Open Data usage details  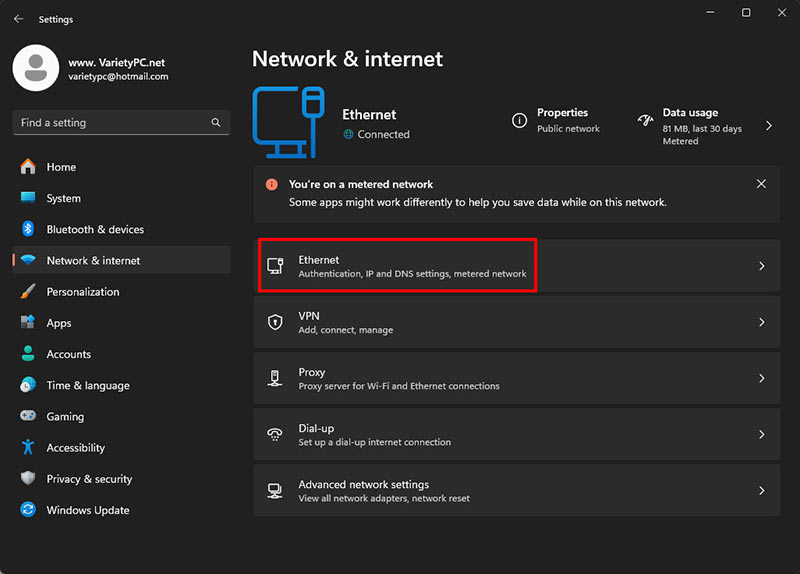coord(706,126)
